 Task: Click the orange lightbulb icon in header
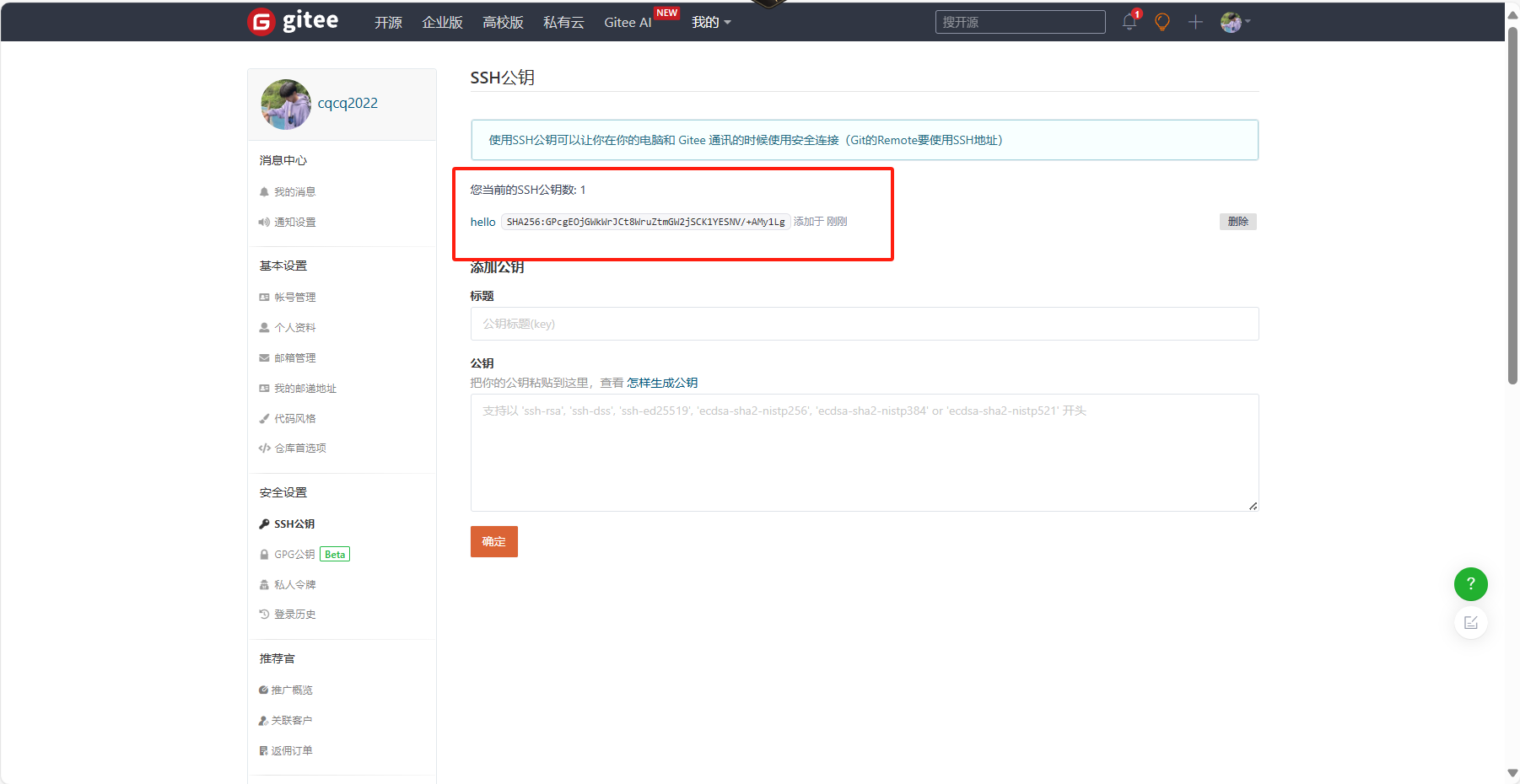1162,22
